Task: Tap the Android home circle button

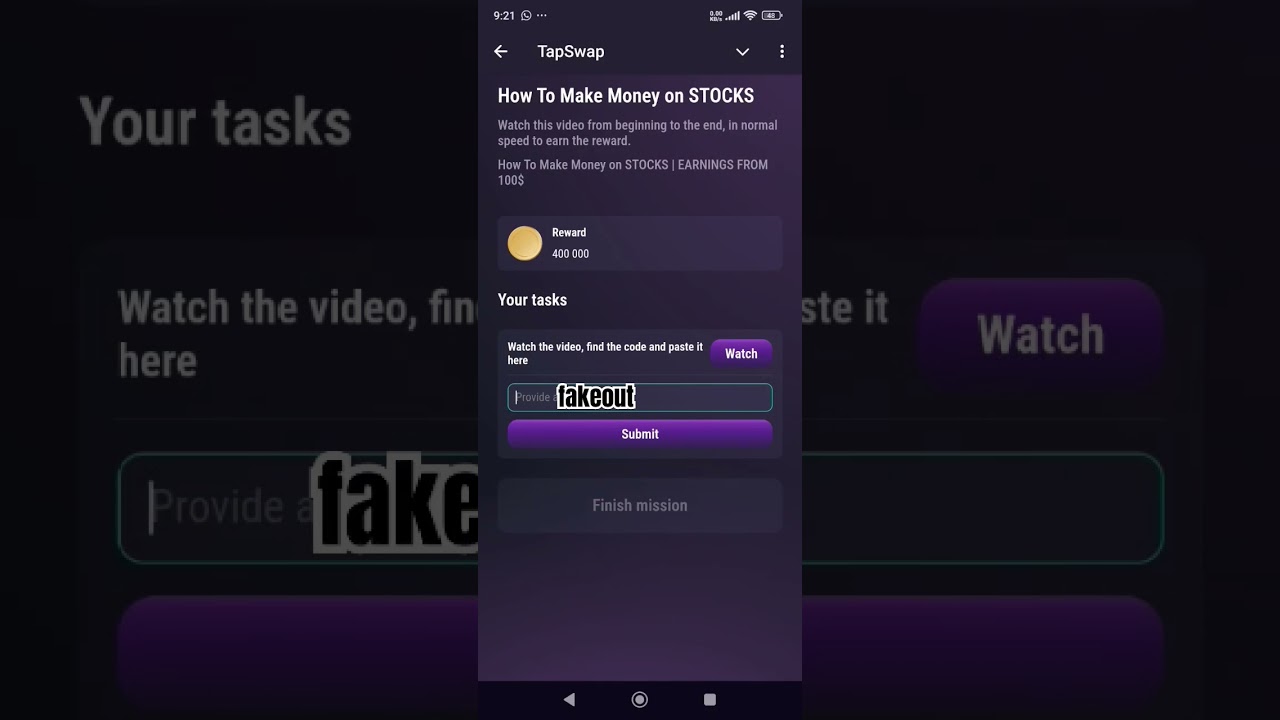Action: (640, 700)
